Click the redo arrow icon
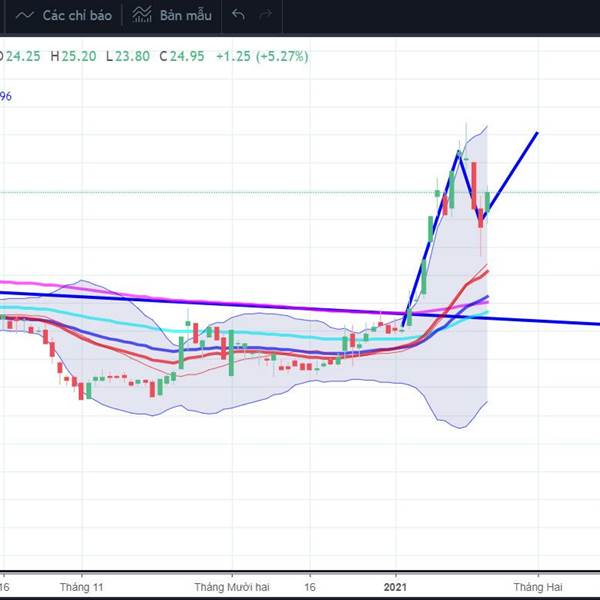This screenshot has width=600, height=600. pyautogui.click(x=265, y=15)
